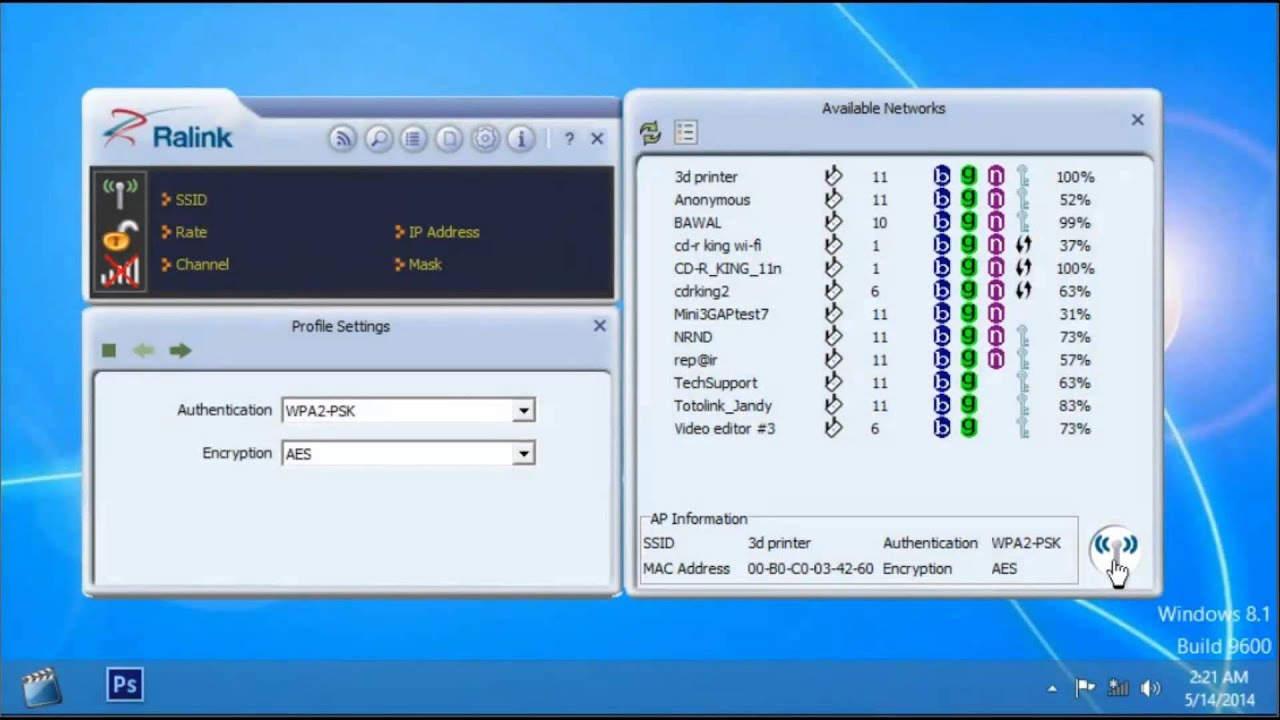Click the WPA2-PSK Authentication combo box
This screenshot has width=1280, height=720.
[408, 411]
